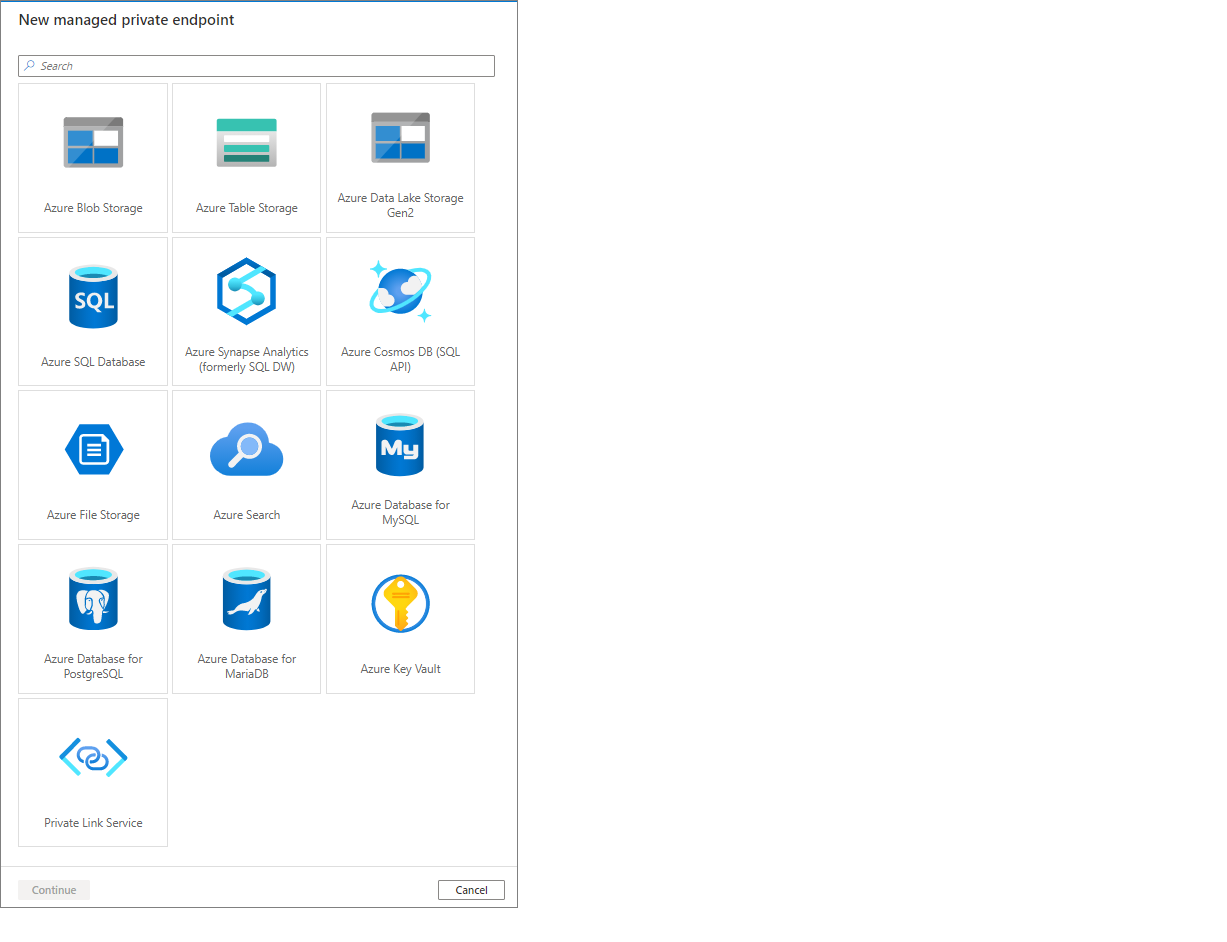Pick the Azure File Storage hexagon icon
The width and height of the screenshot is (1227, 942).
[93, 449]
